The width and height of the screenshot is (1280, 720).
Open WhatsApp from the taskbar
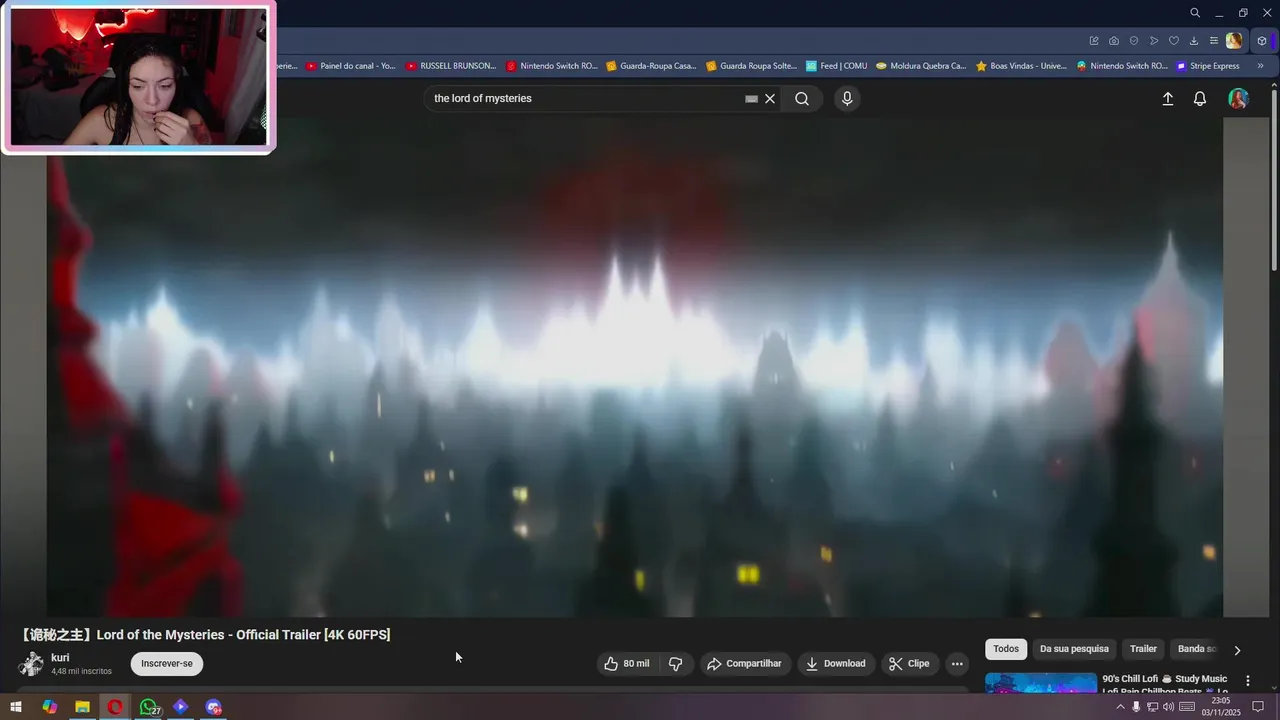(148, 707)
